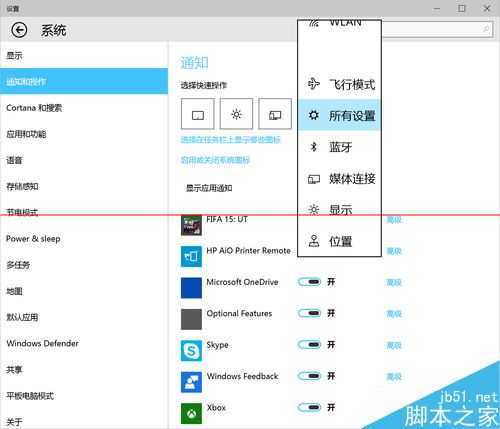The image size is (500, 429).
Task: Click the settings search box
Action: 437,30
